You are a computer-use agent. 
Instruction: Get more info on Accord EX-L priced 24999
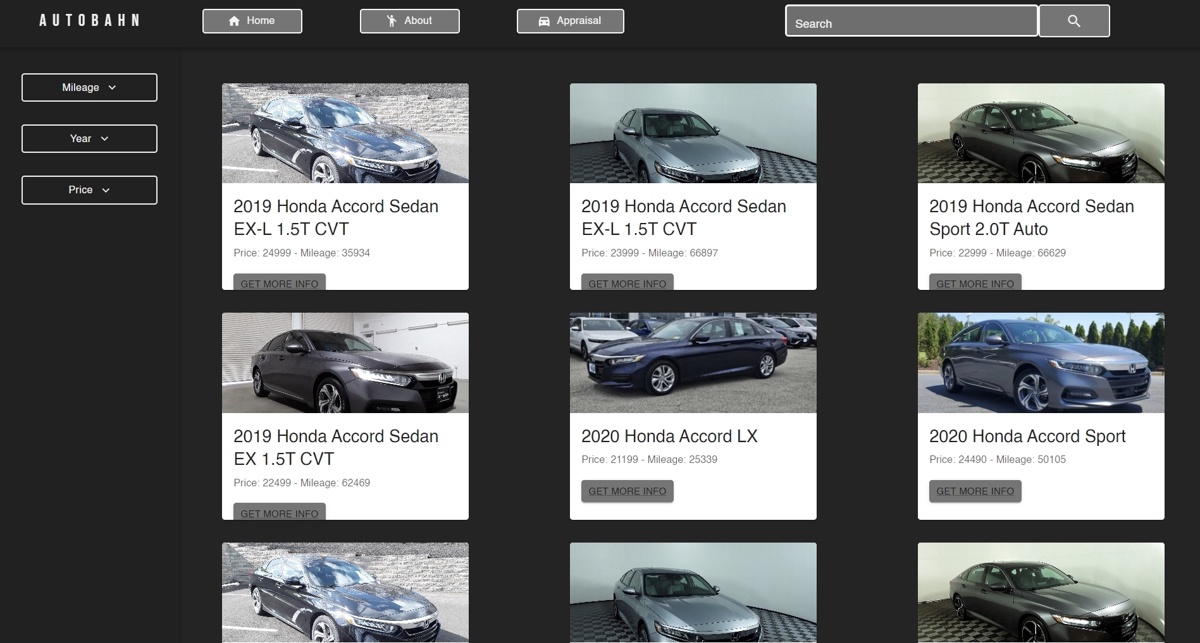click(x=279, y=283)
